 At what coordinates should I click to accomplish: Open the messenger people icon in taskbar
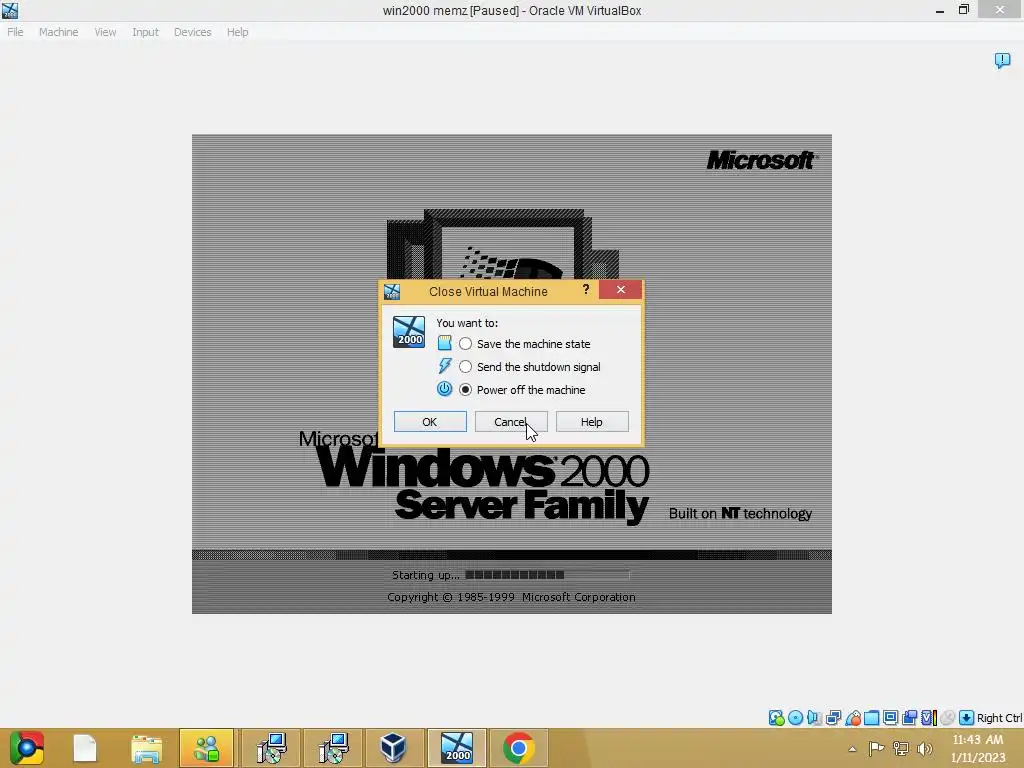[x=206, y=748]
